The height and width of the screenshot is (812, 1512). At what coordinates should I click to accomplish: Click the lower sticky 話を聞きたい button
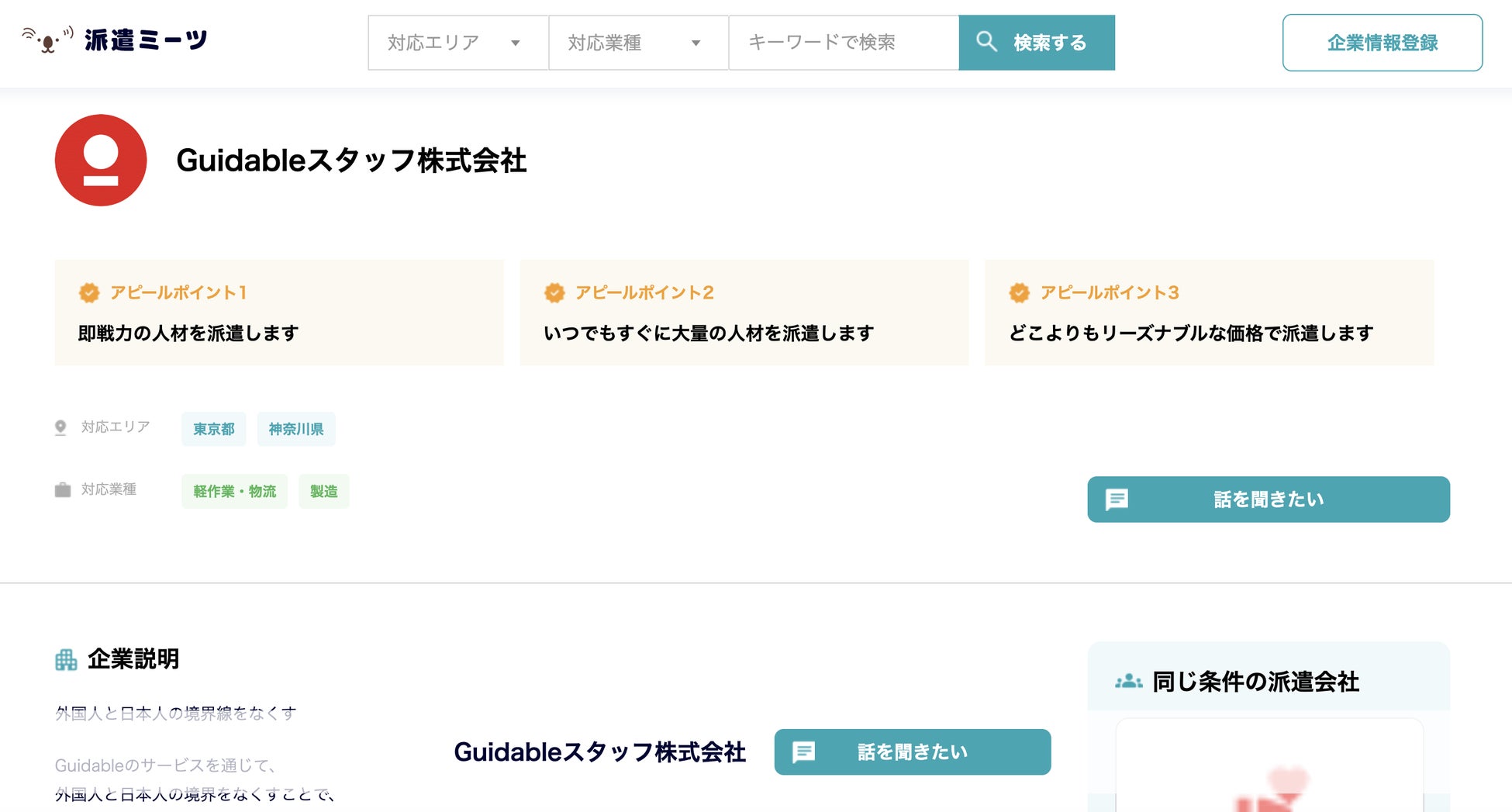click(x=913, y=752)
